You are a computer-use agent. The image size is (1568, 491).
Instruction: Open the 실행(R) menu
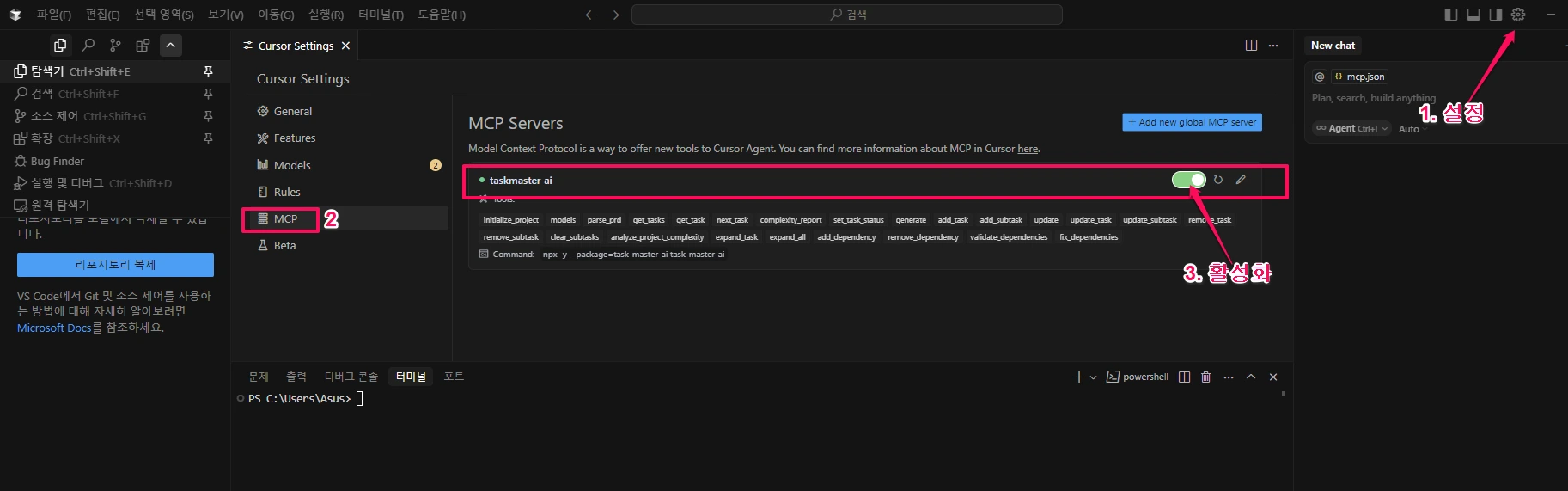(x=326, y=15)
